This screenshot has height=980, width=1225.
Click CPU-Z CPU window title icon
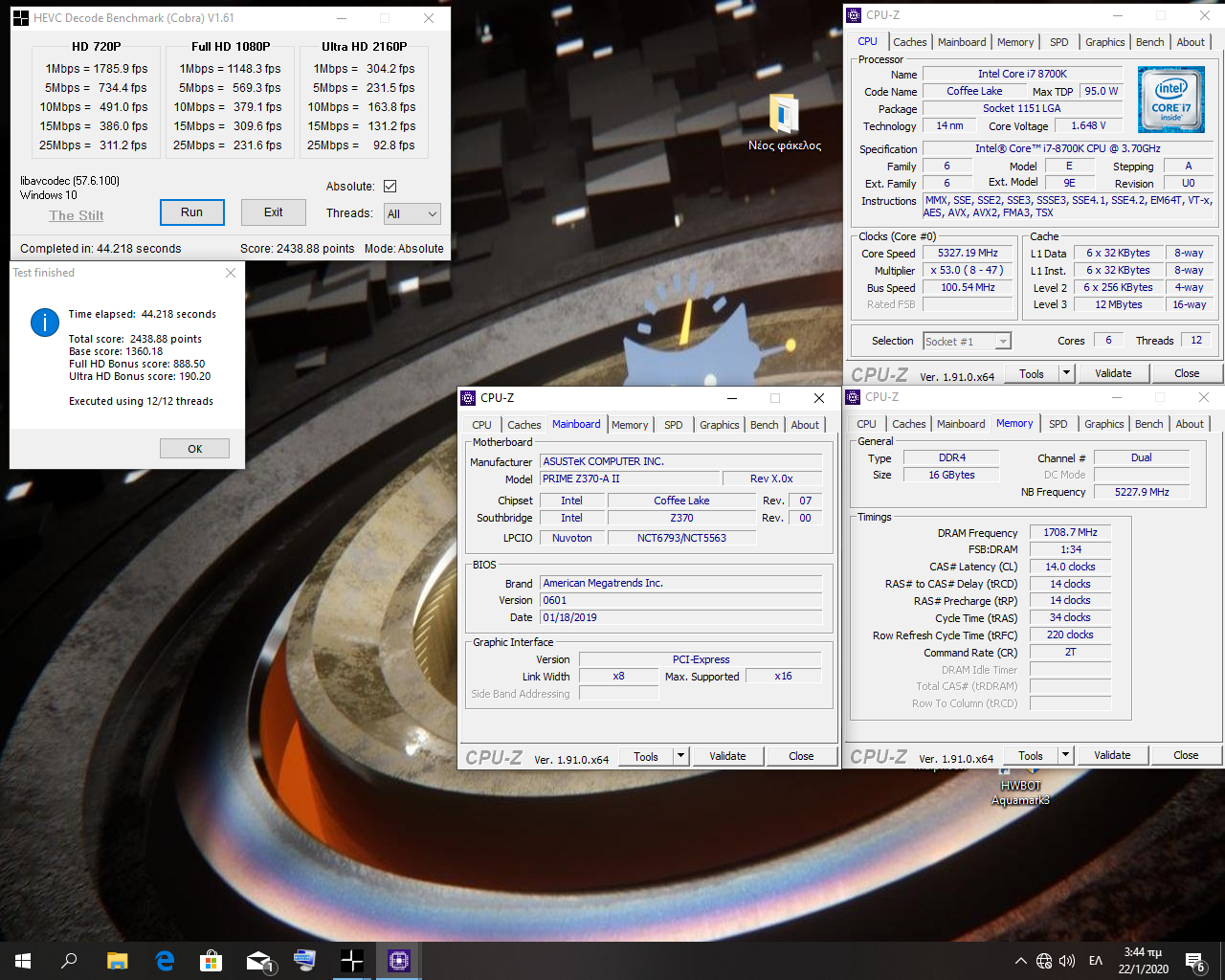pyautogui.click(x=854, y=15)
